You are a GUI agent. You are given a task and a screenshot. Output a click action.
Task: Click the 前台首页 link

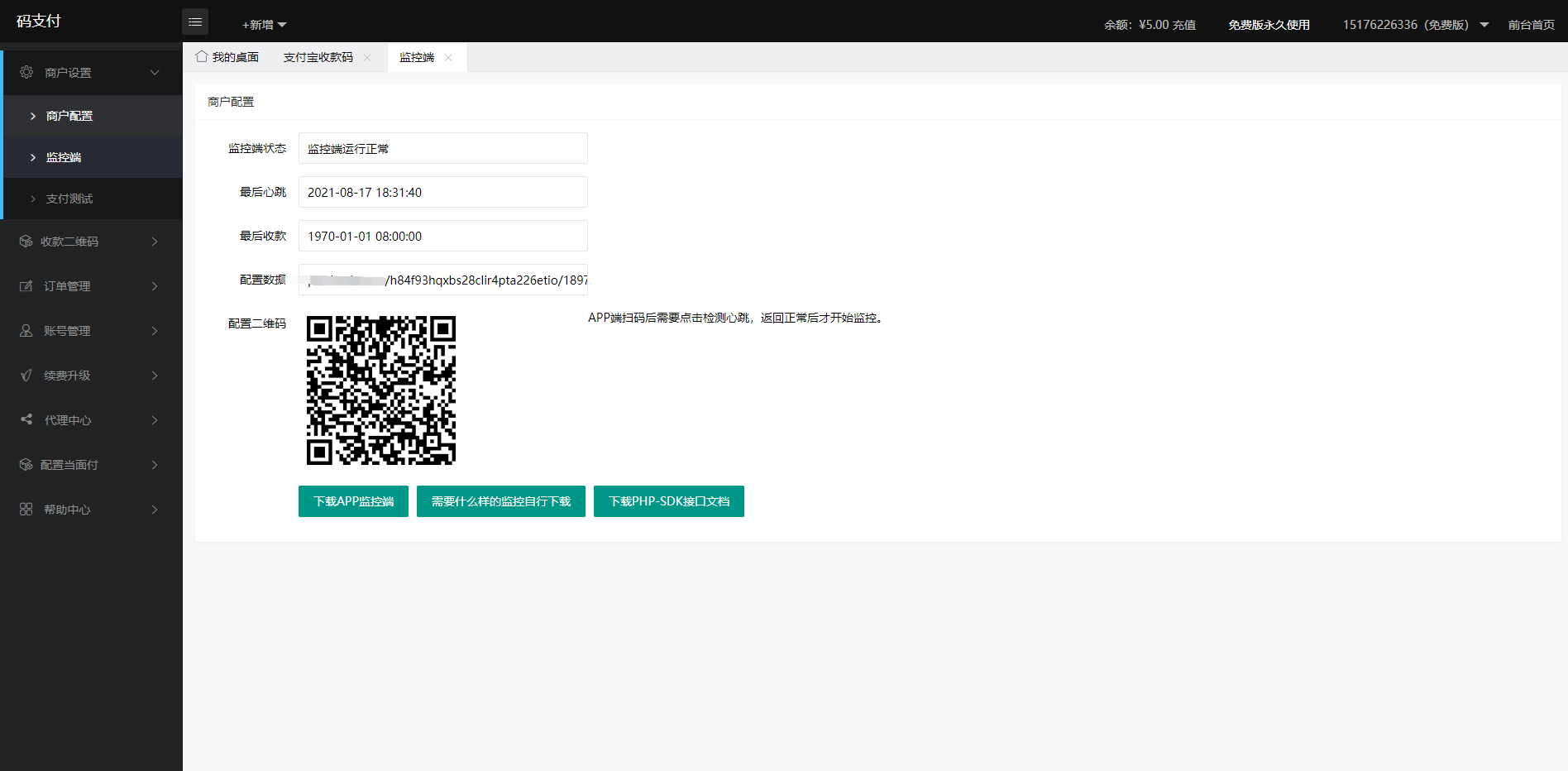[x=1531, y=25]
